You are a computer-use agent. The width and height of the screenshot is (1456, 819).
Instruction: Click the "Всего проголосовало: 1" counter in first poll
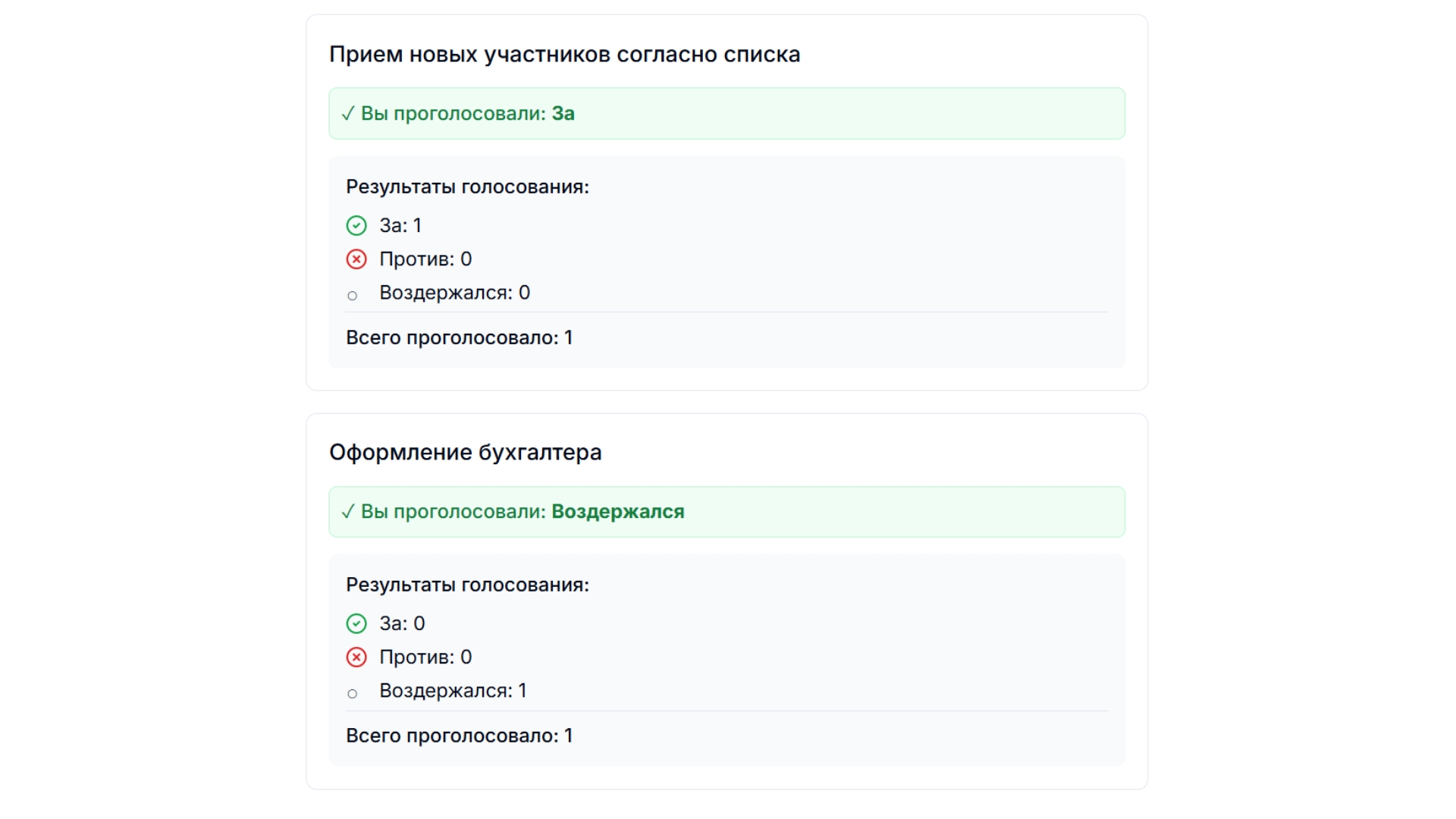(459, 337)
